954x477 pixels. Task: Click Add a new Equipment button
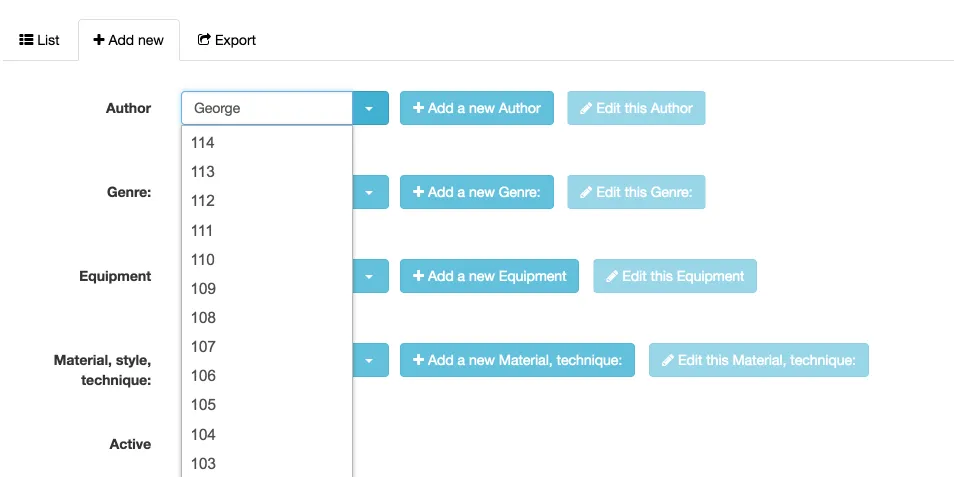[x=490, y=276]
